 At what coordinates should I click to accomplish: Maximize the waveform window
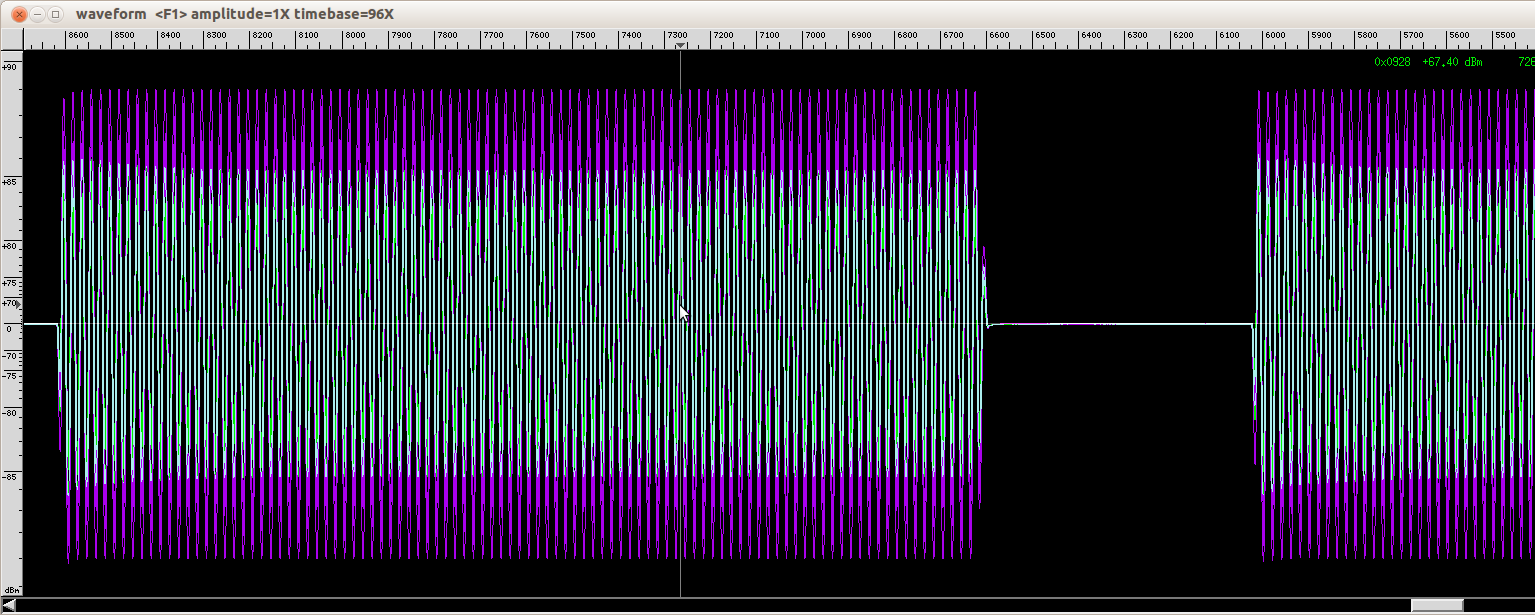point(55,14)
